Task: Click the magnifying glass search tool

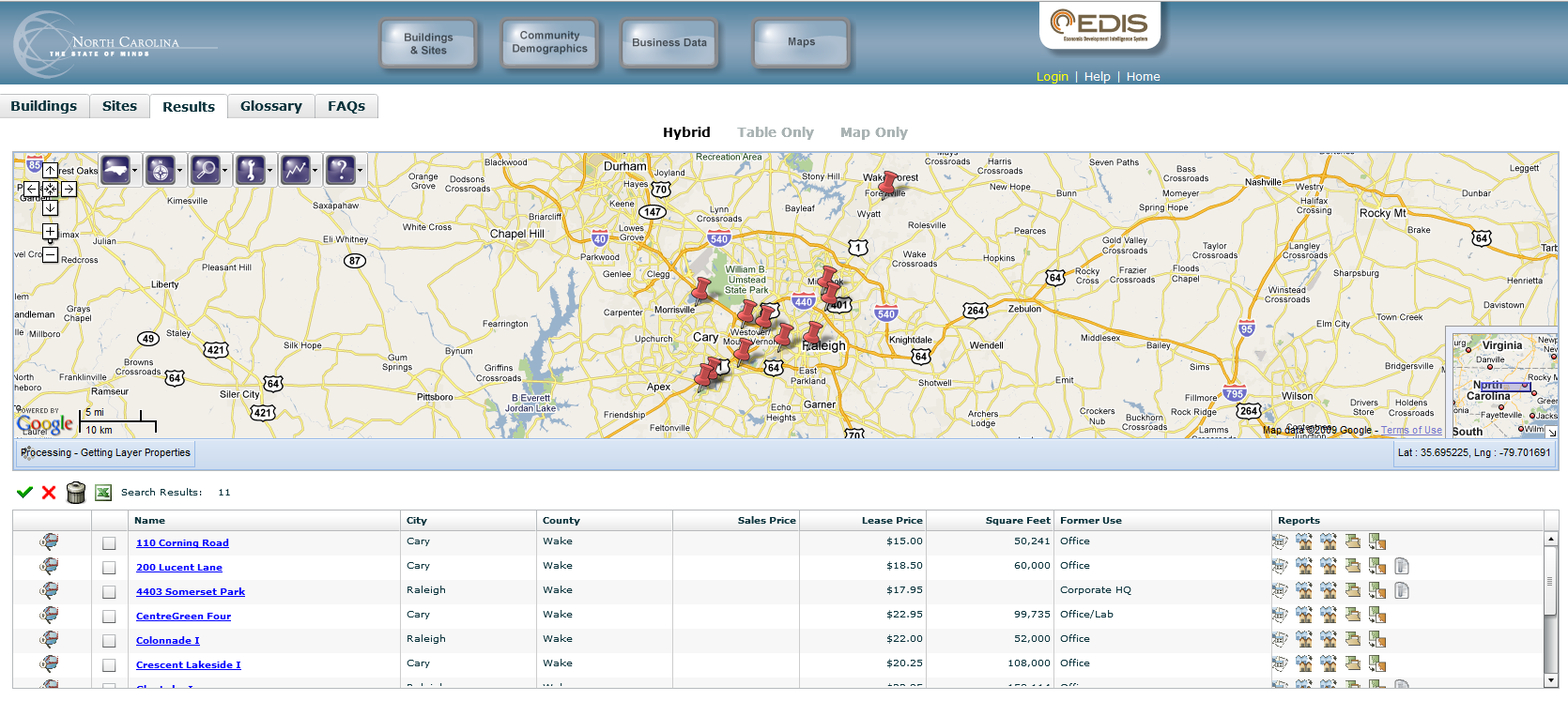Action: pyautogui.click(x=206, y=170)
